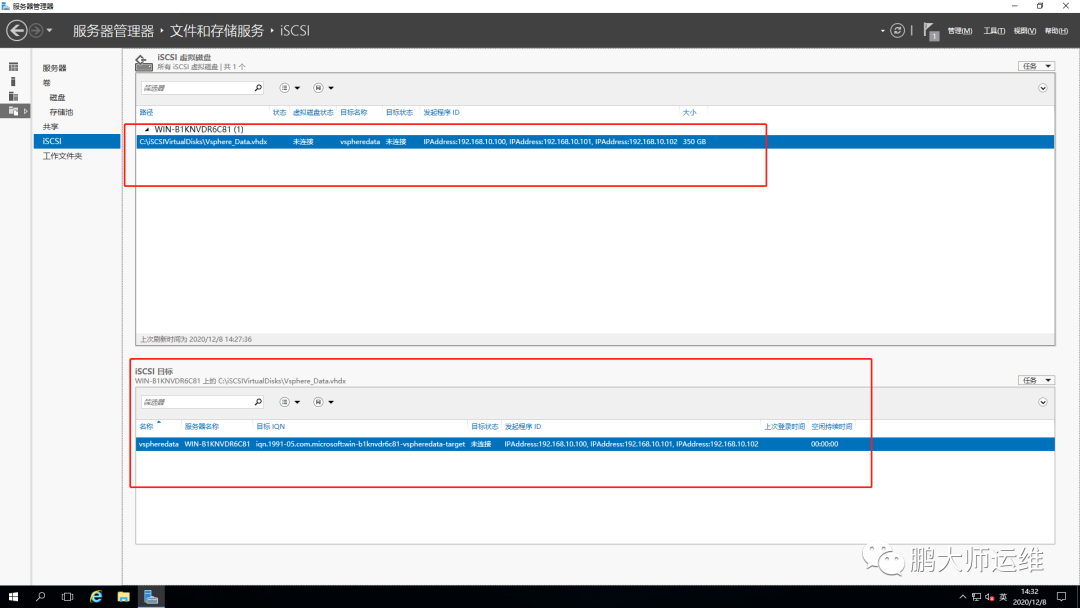Viewport: 1080px width, 608px height.
Task: Click 文件和存储服务 breadcrumb segment
Action: pyautogui.click(x=216, y=31)
